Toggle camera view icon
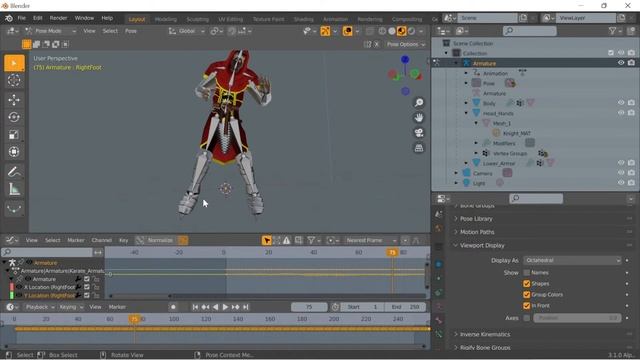The image size is (640, 360). tap(419, 133)
